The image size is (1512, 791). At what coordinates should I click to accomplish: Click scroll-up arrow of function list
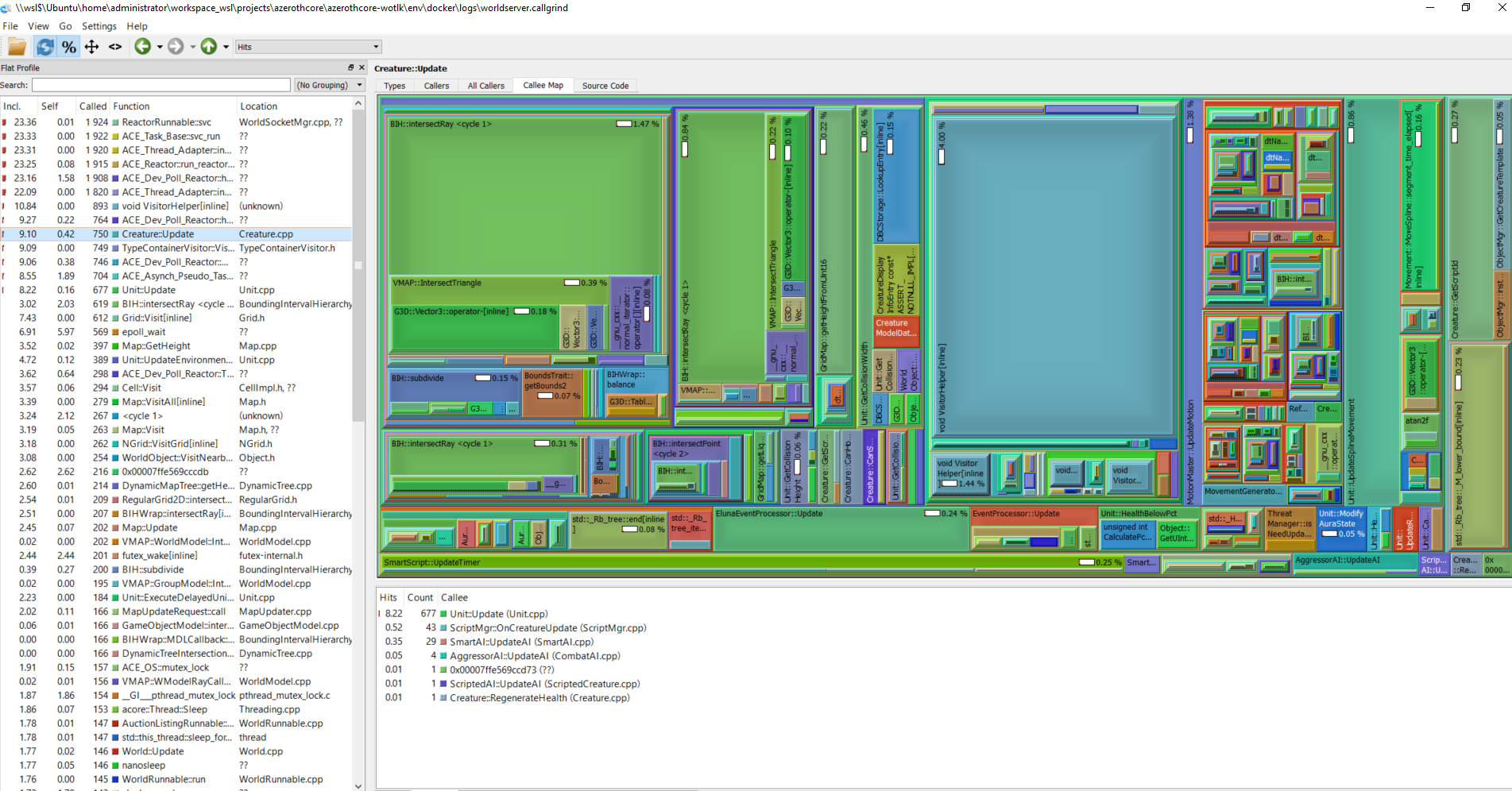tap(358, 104)
